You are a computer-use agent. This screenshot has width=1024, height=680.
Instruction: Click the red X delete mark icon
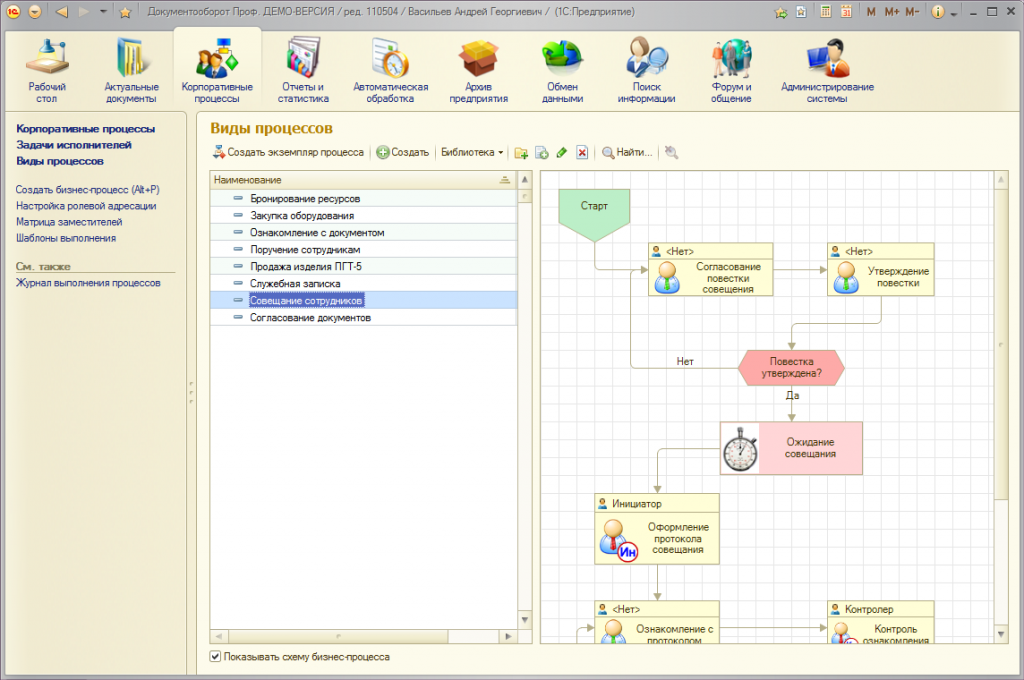(x=582, y=153)
